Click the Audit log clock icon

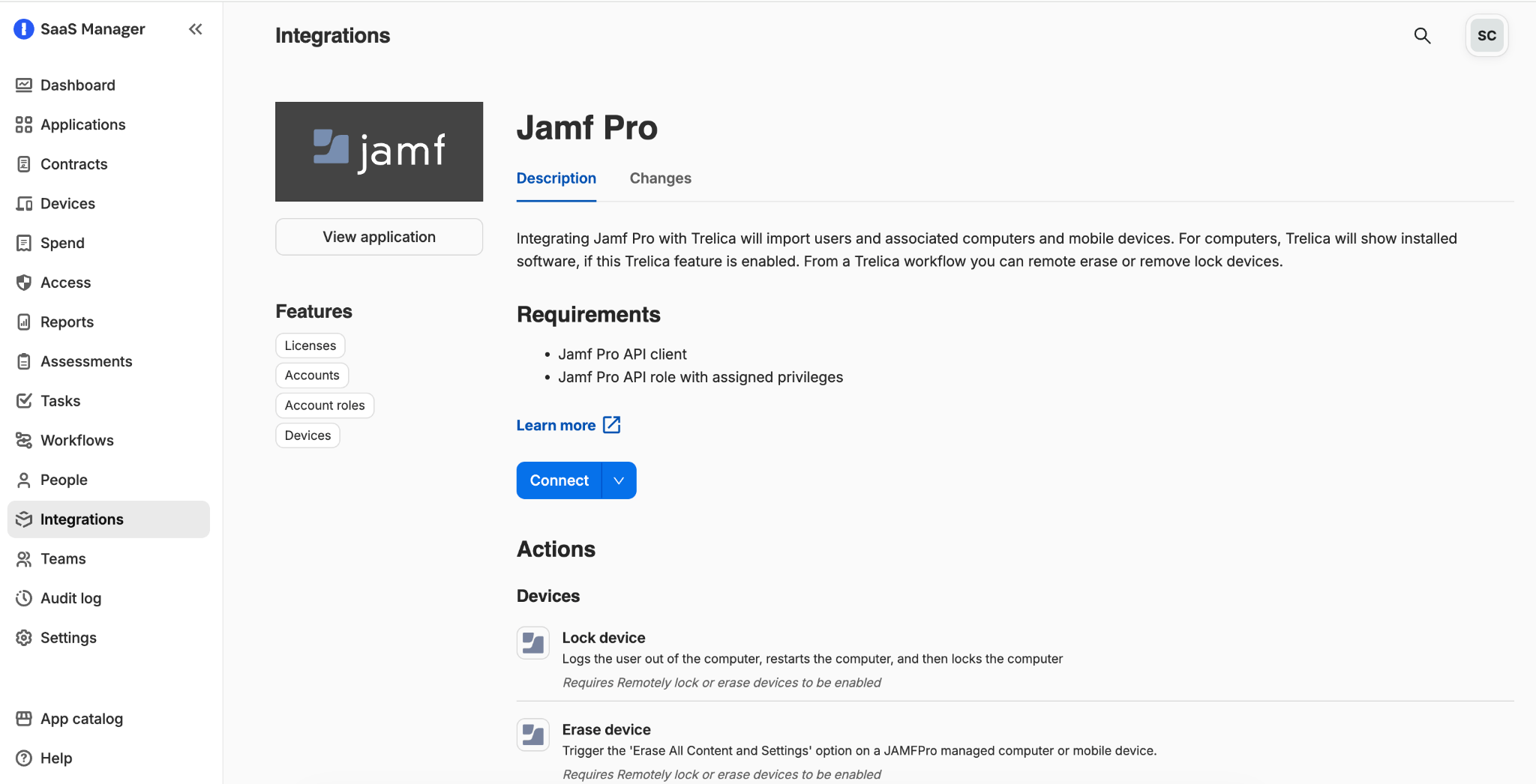tap(24, 598)
